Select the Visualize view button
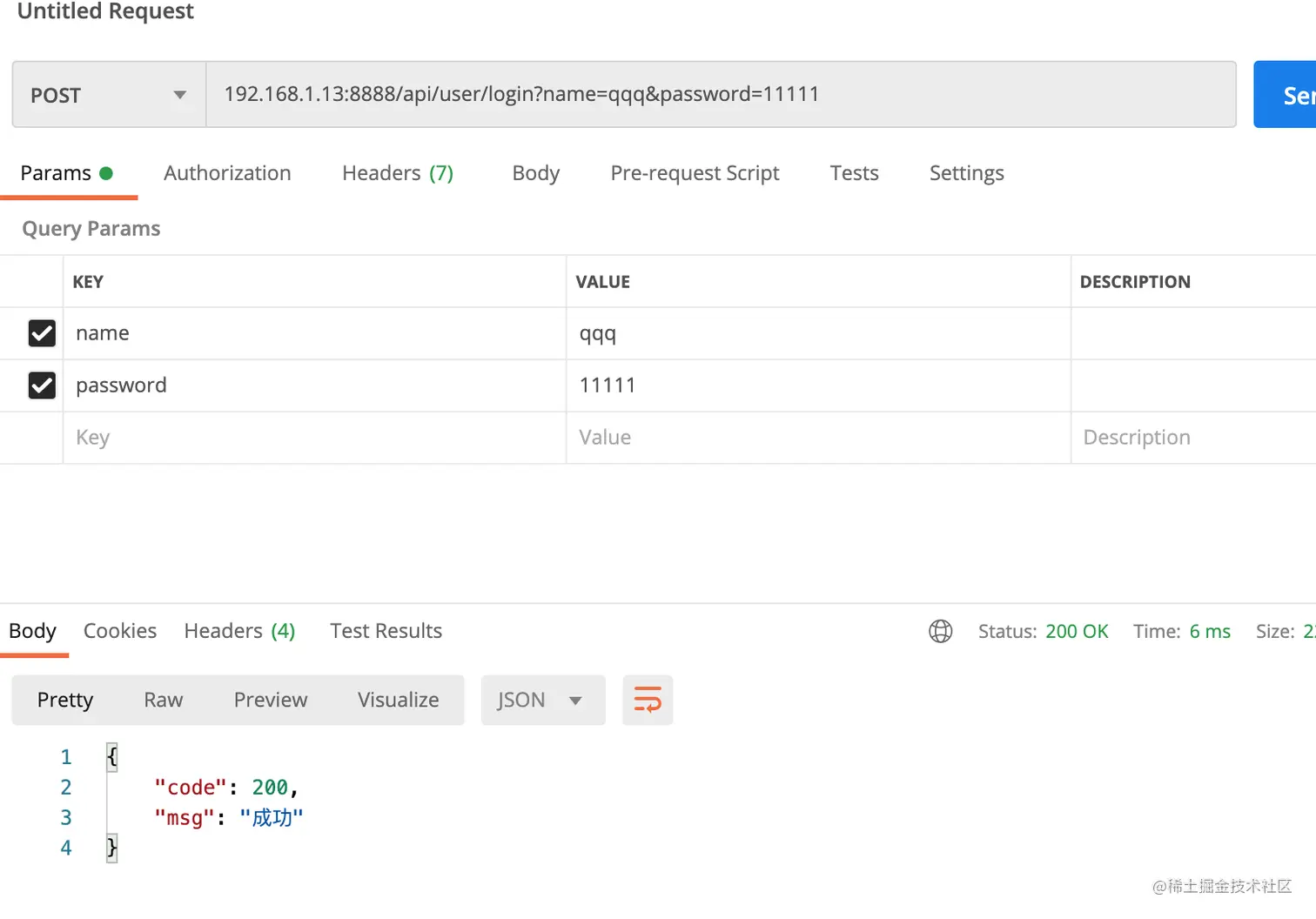The width and height of the screenshot is (1316, 919). [398, 700]
